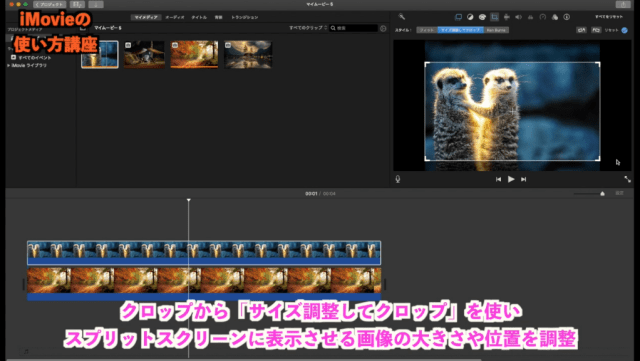Click the share export icon

[623, 4]
